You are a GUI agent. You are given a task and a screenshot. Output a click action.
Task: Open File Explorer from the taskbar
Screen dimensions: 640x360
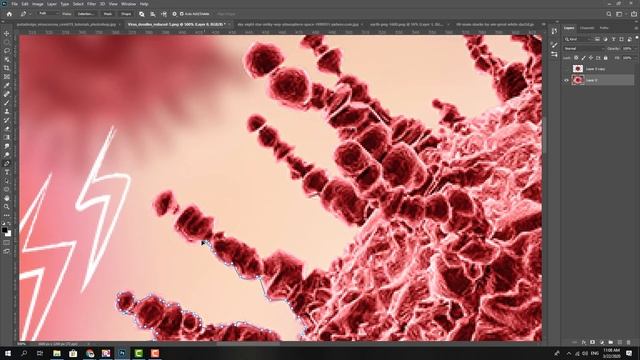tap(57, 353)
